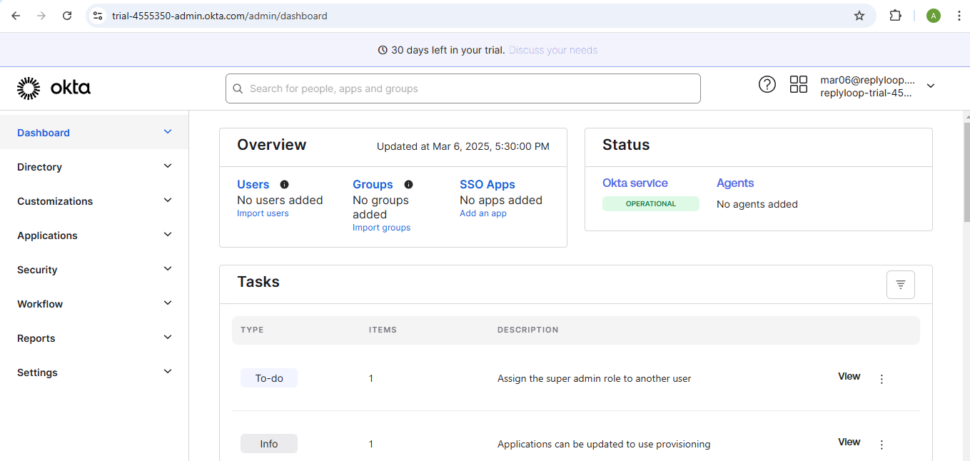Click the search for people, apps and groups field
Image resolution: width=970 pixels, height=461 pixels.
pos(463,88)
